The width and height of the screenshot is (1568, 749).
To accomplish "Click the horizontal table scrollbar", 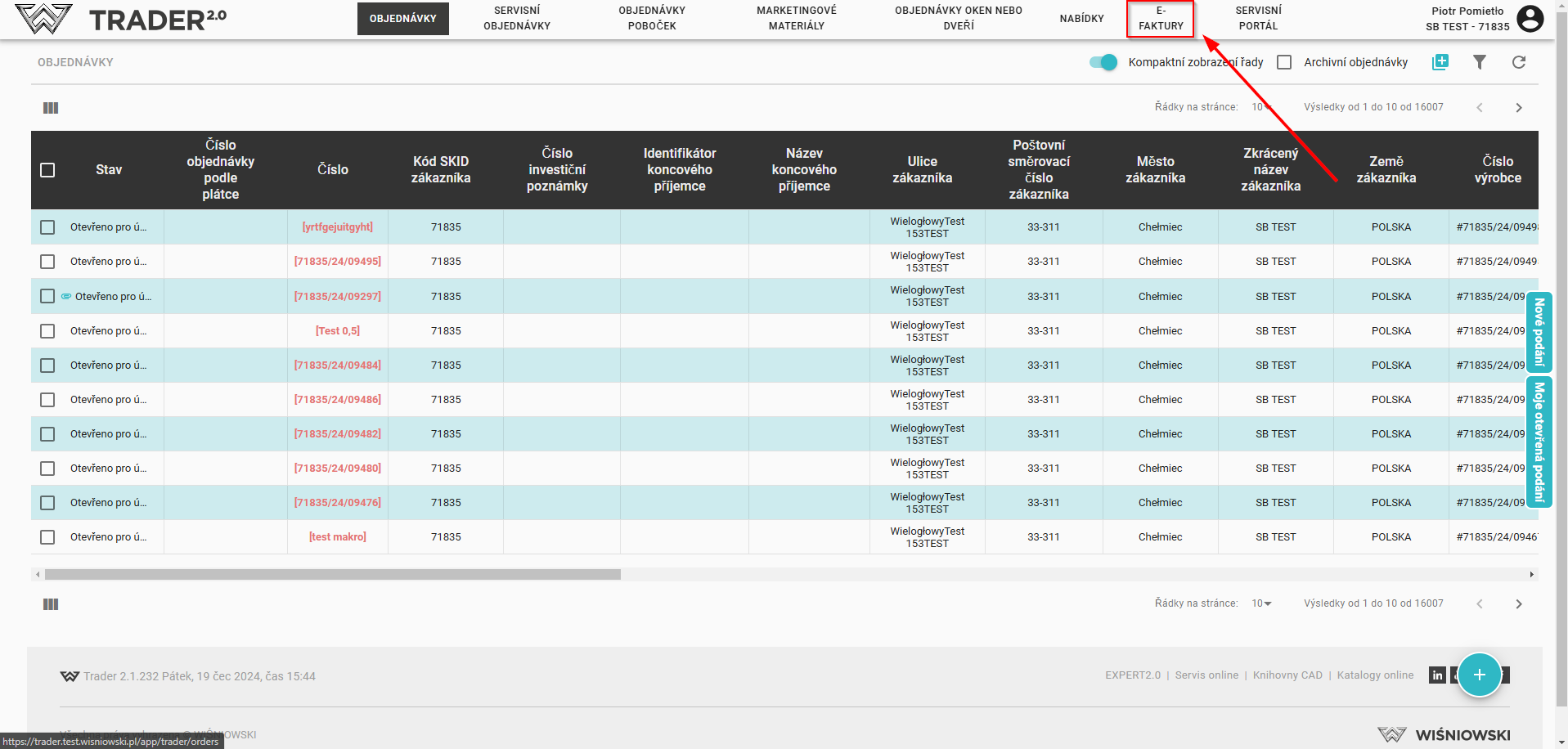I will pos(332,575).
